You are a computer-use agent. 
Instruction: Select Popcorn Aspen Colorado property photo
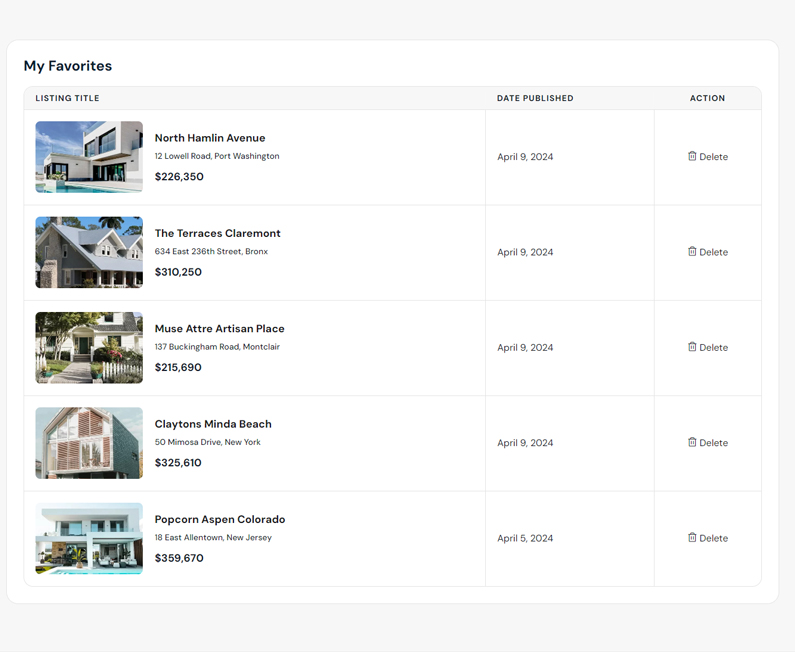pyautogui.click(x=89, y=538)
